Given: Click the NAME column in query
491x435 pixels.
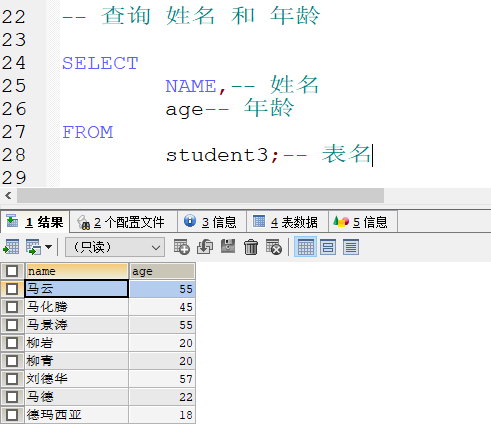Looking at the screenshot, I should [x=191, y=86].
